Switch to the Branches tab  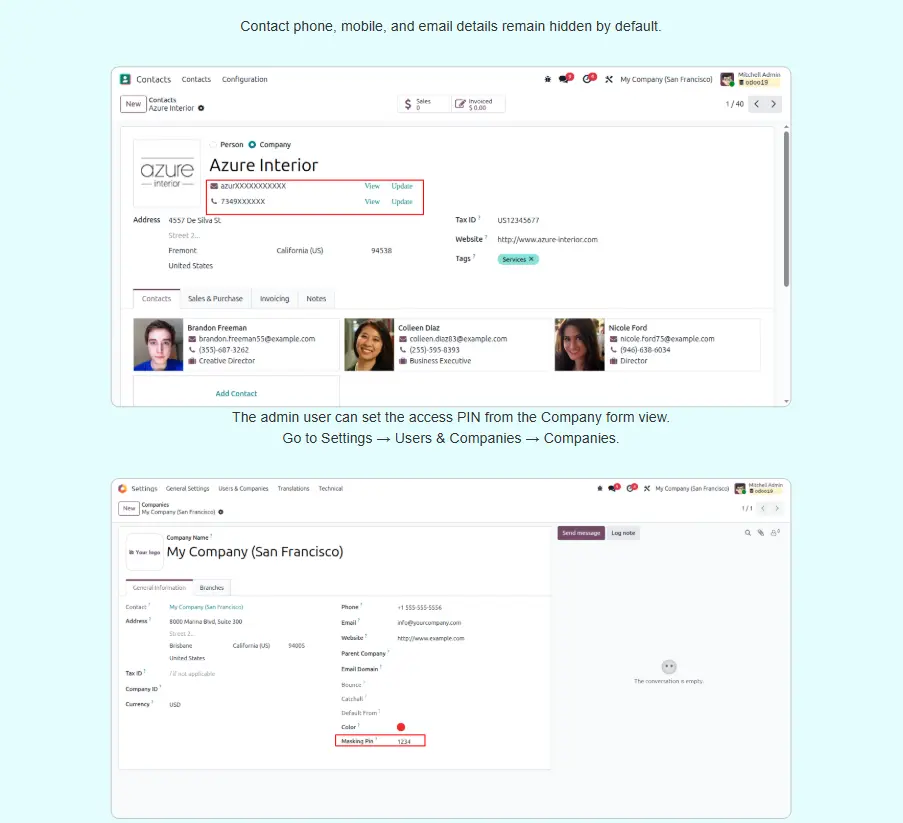tap(211, 588)
